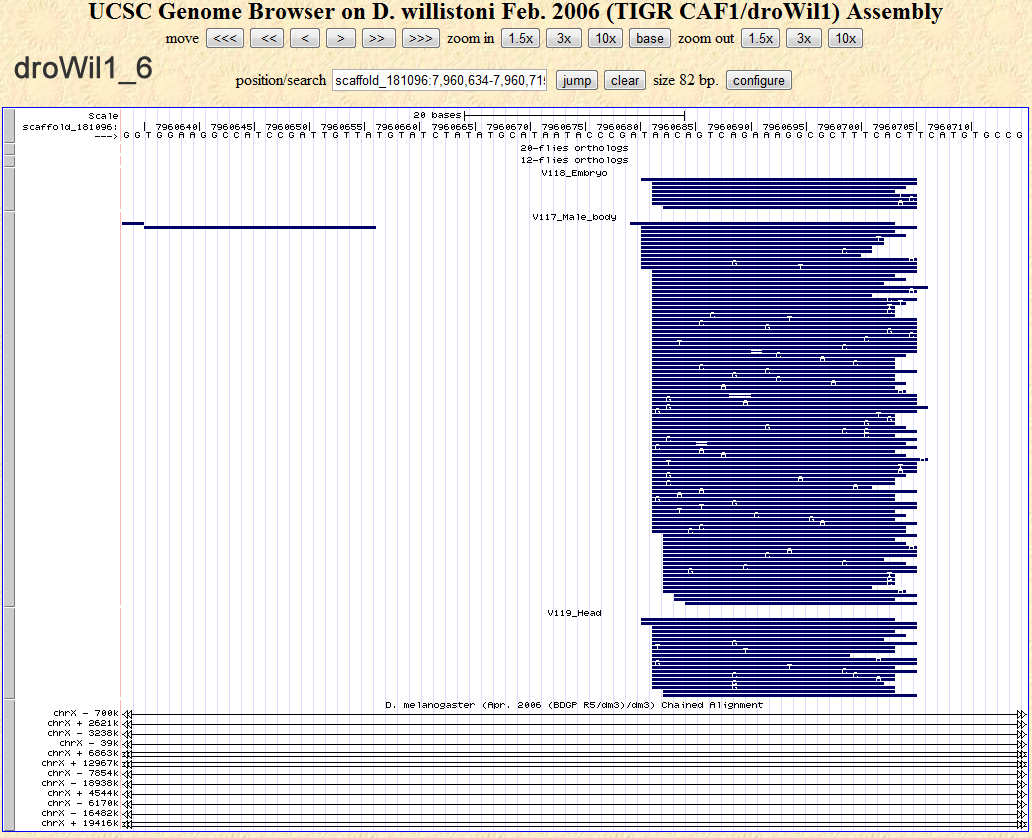Open the V119_Head track label

pyautogui.click(x=574, y=613)
